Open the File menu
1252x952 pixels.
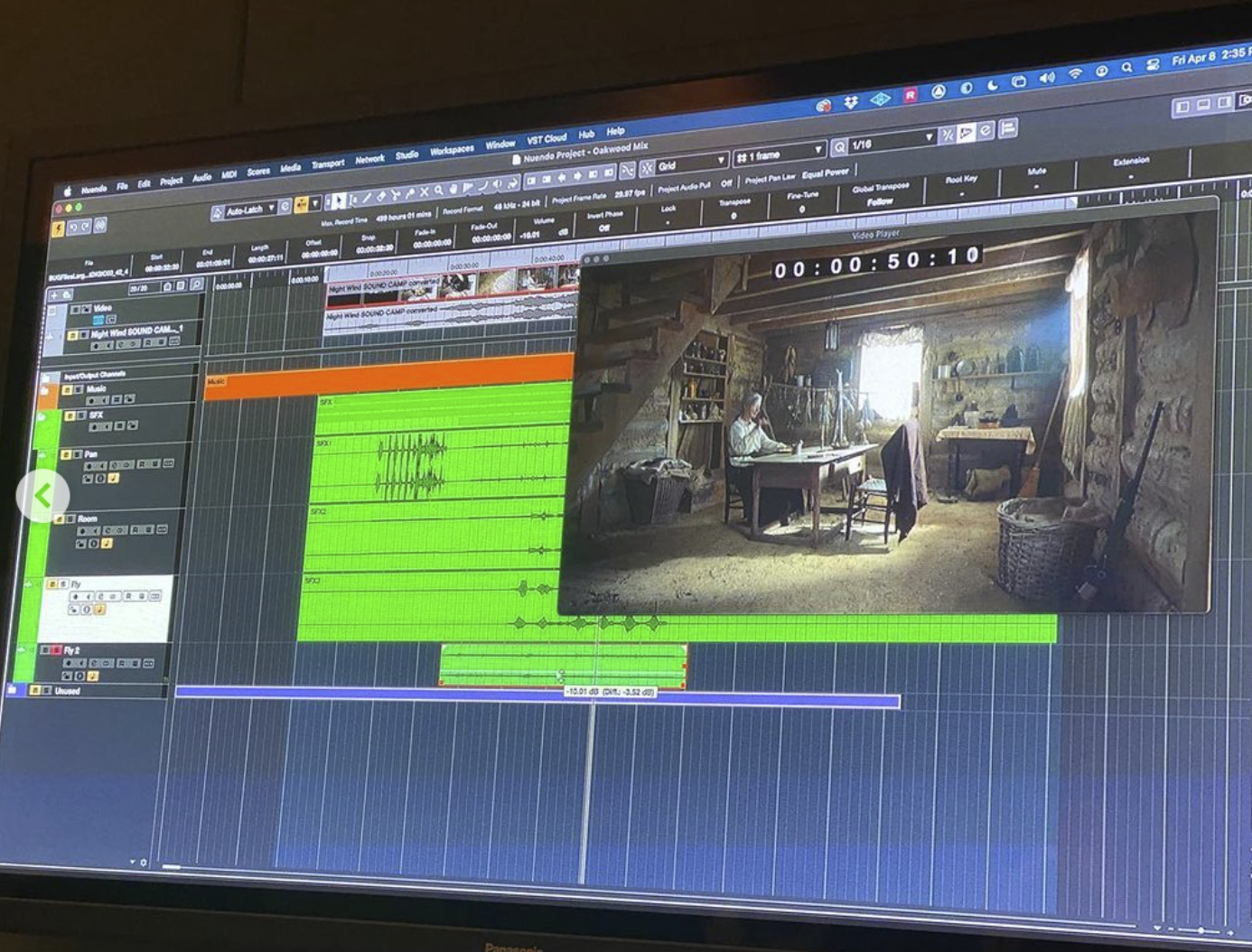pos(122,187)
